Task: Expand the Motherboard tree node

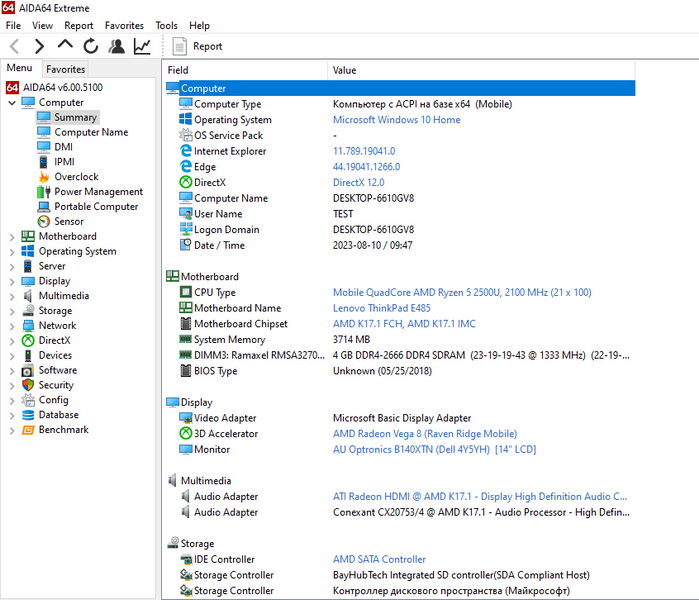Action: 12,237
